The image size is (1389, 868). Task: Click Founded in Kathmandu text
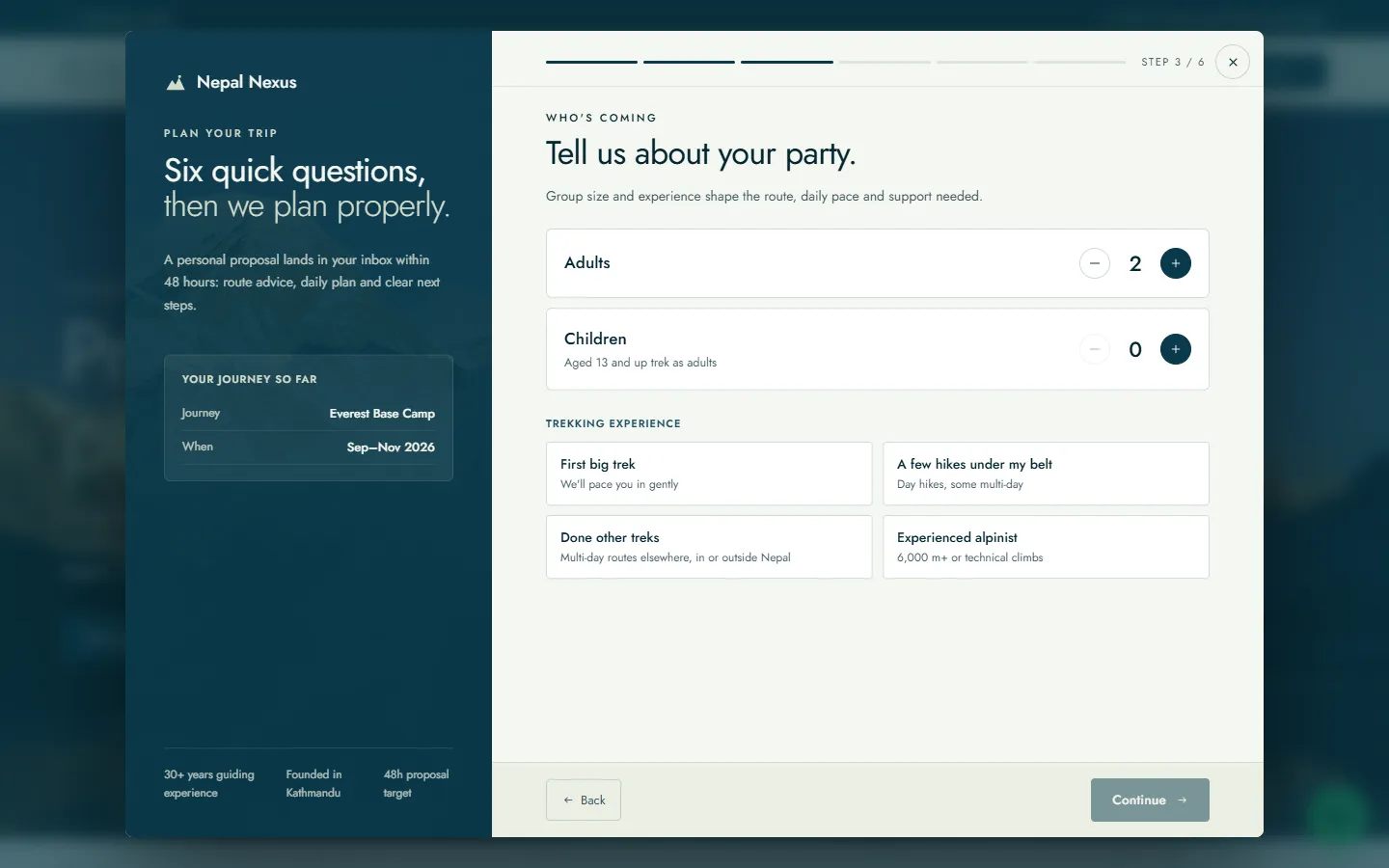coord(313,783)
